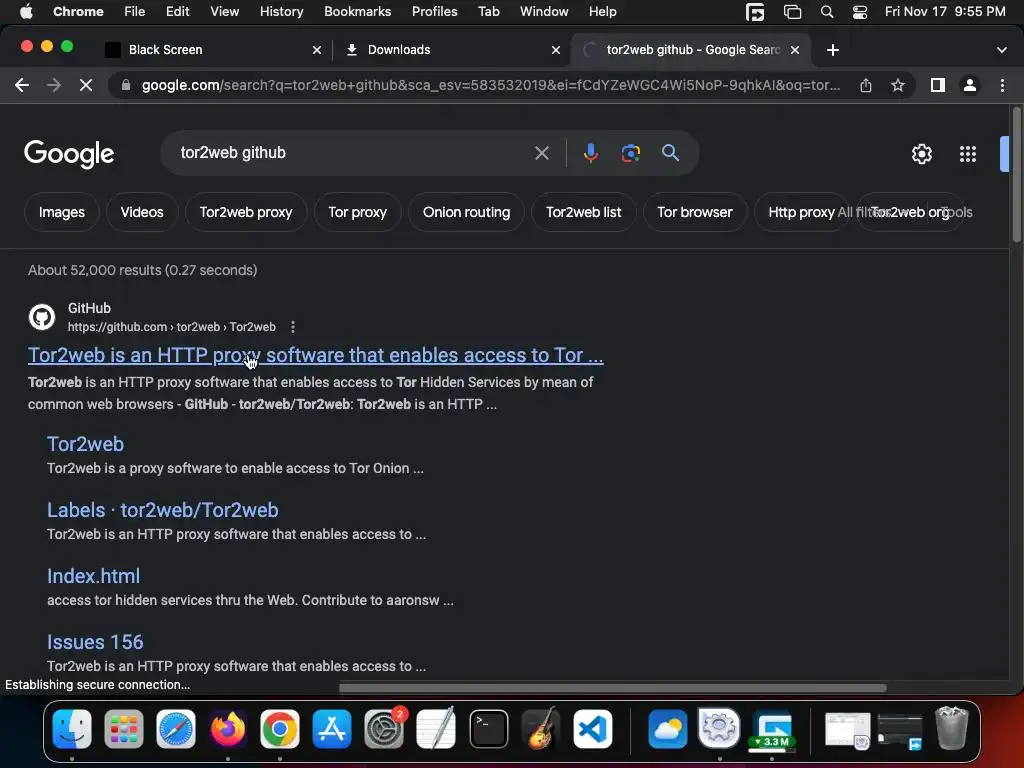Clear the Google search box with X

coord(541,153)
